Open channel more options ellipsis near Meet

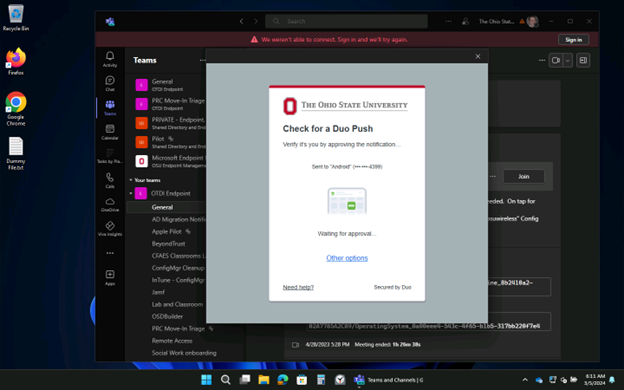542,60
